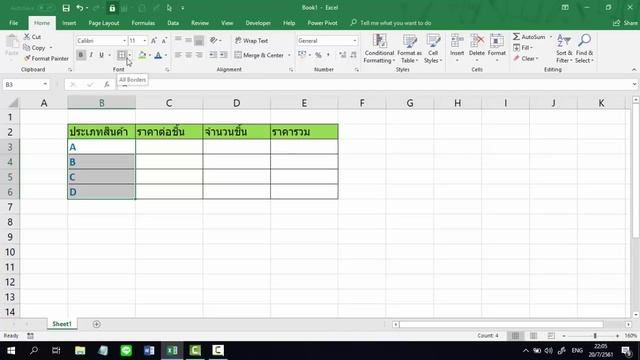Toggle Underline formatting

(101, 55)
